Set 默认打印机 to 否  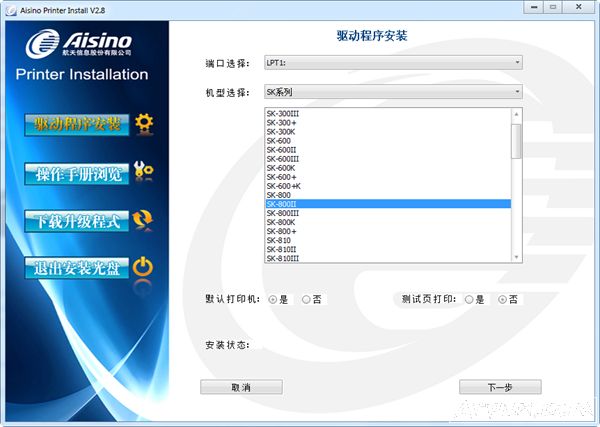click(306, 299)
